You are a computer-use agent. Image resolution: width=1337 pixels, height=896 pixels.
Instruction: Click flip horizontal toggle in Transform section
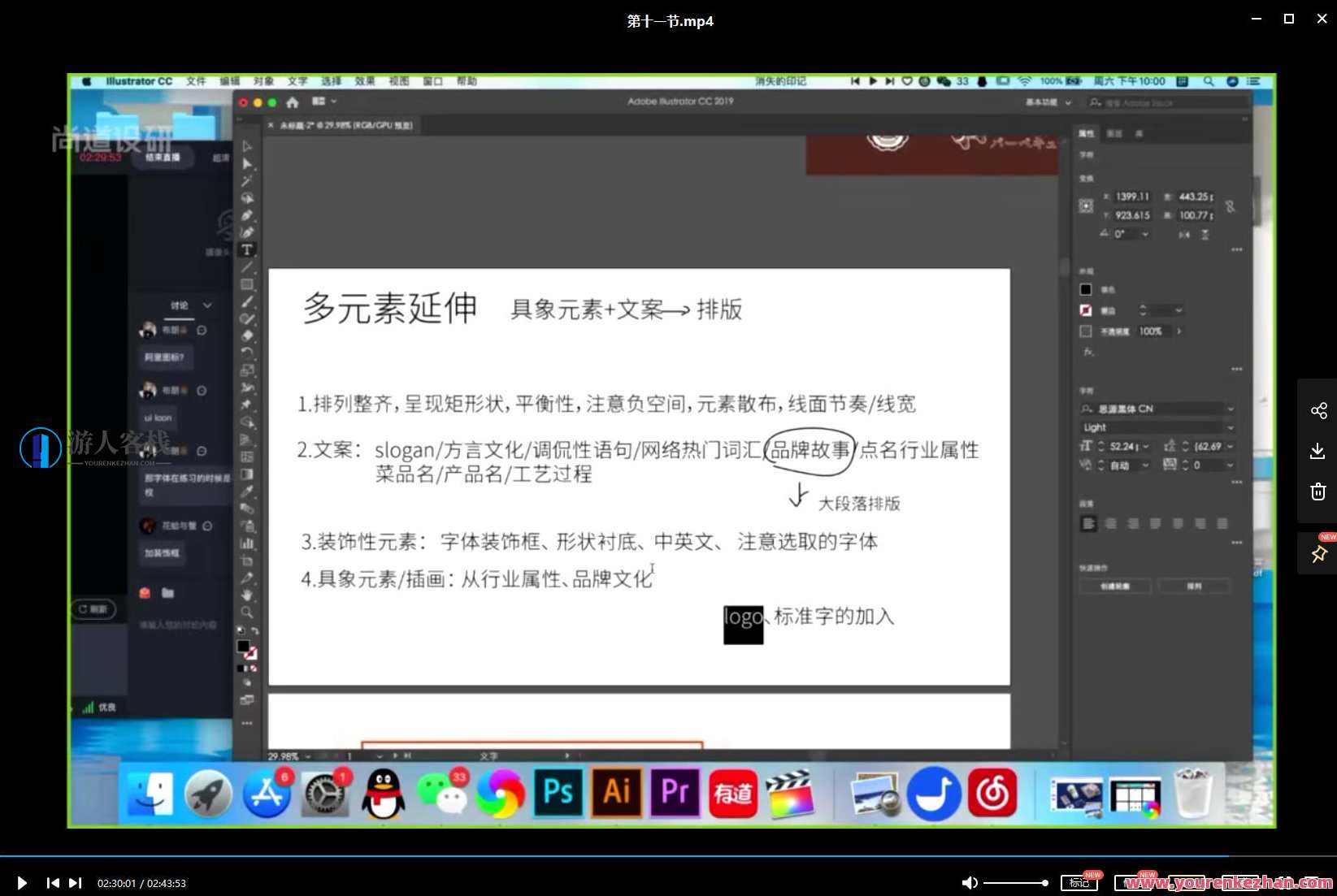[x=1183, y=234]
